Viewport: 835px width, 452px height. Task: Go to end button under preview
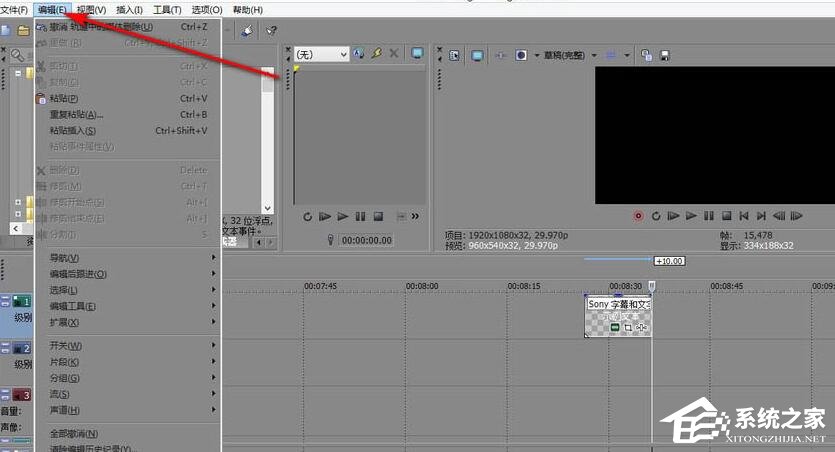(761, 216)
